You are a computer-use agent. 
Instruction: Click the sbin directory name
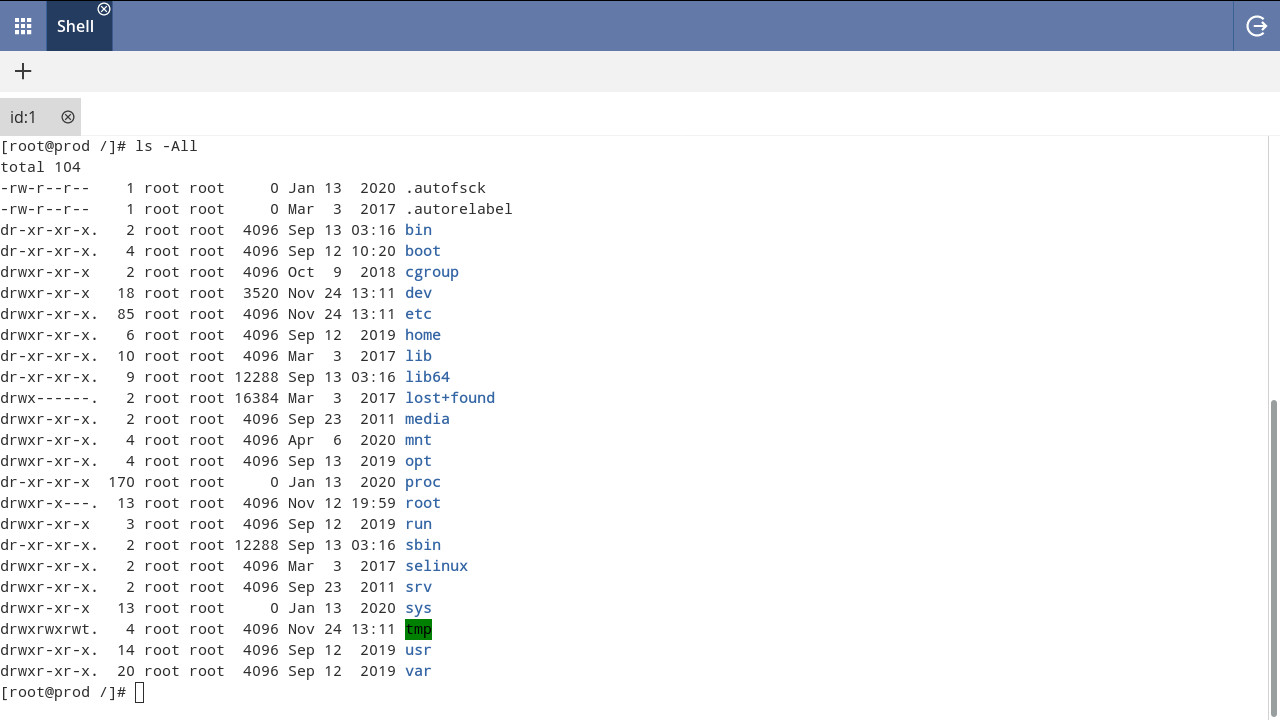(x=422, y=545)
